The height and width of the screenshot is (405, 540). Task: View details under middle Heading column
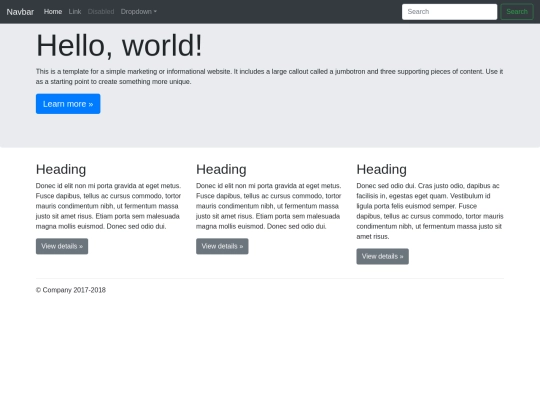pos(222,246)
